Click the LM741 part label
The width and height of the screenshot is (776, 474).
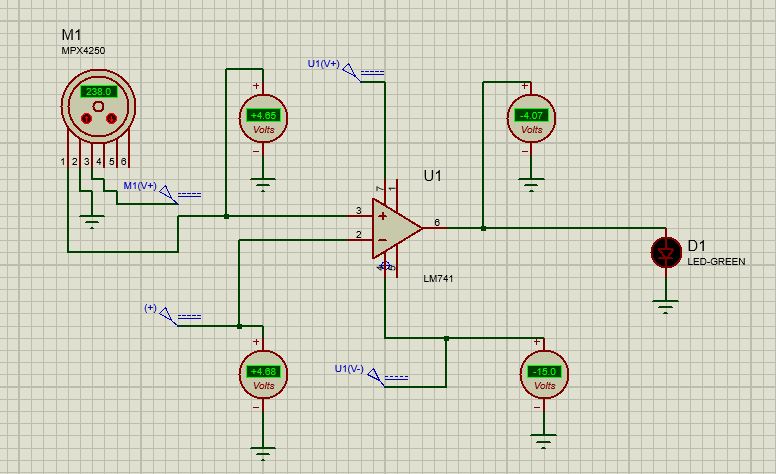click(x=438, y=279)
